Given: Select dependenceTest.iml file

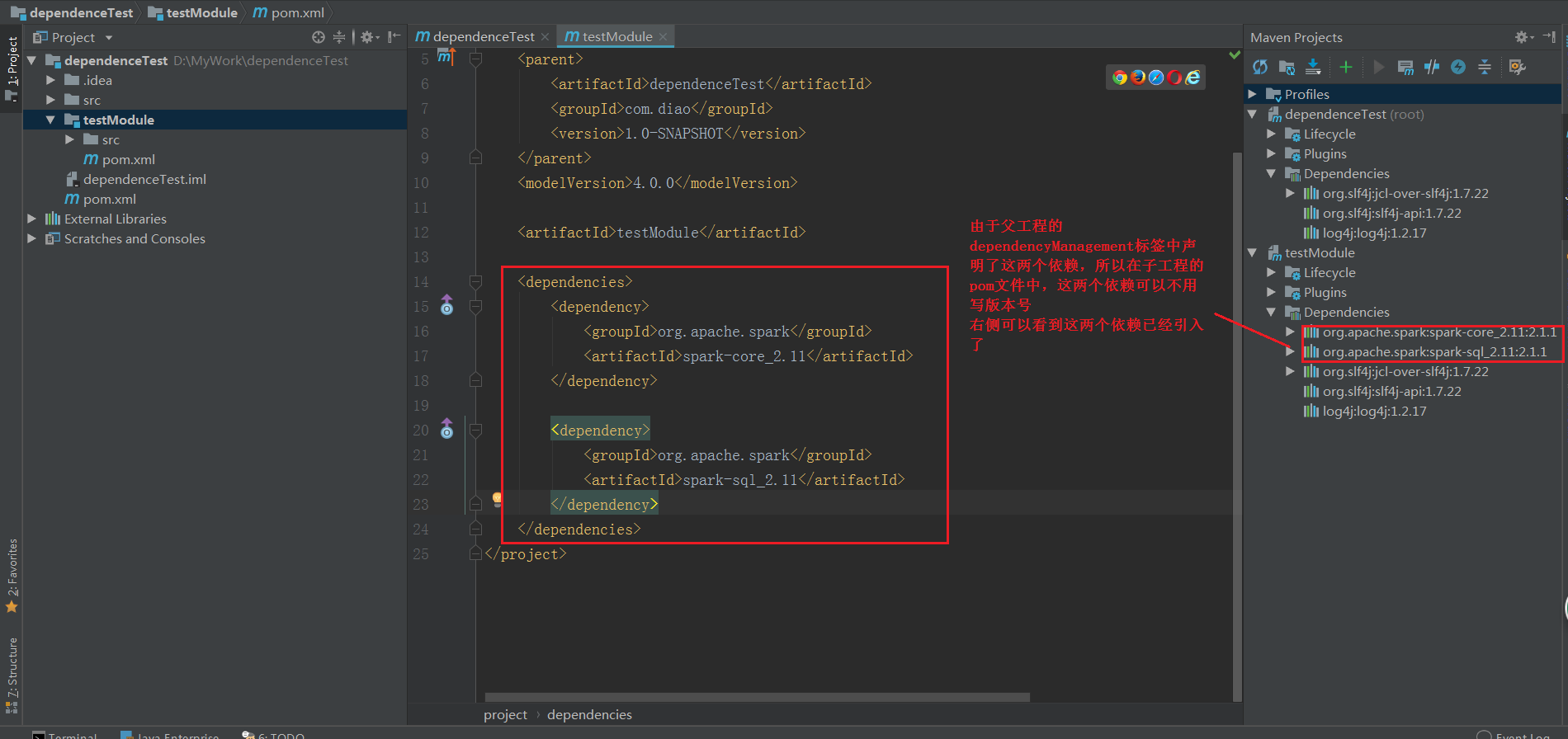Looking at the screenshot, I should pos(136,179).
